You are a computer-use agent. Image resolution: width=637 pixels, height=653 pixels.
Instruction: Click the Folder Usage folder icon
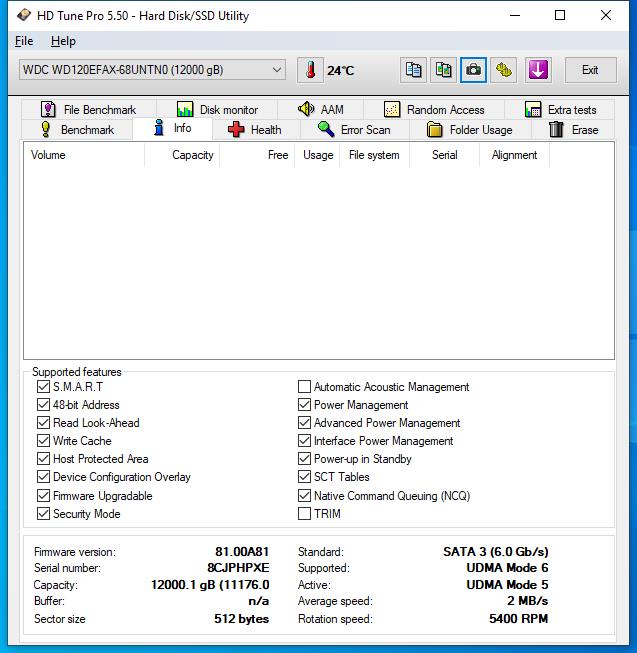tap(435, 129)
